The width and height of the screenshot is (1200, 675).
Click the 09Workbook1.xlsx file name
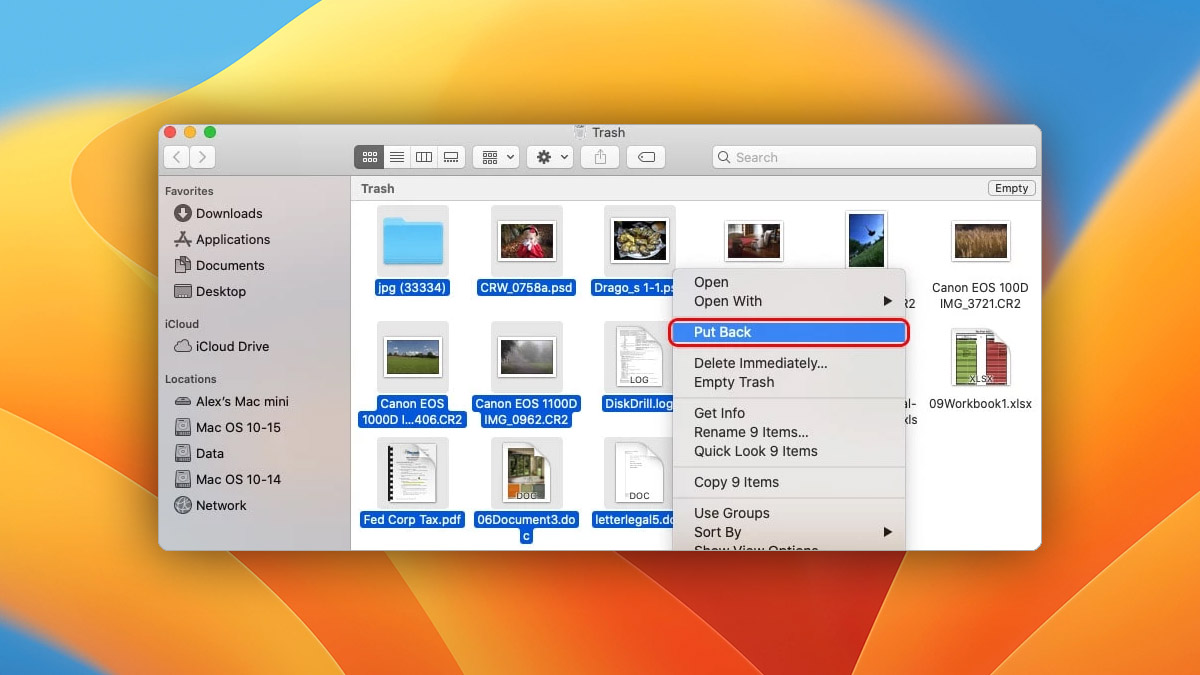pyautogui.click(x=980, y=404)
